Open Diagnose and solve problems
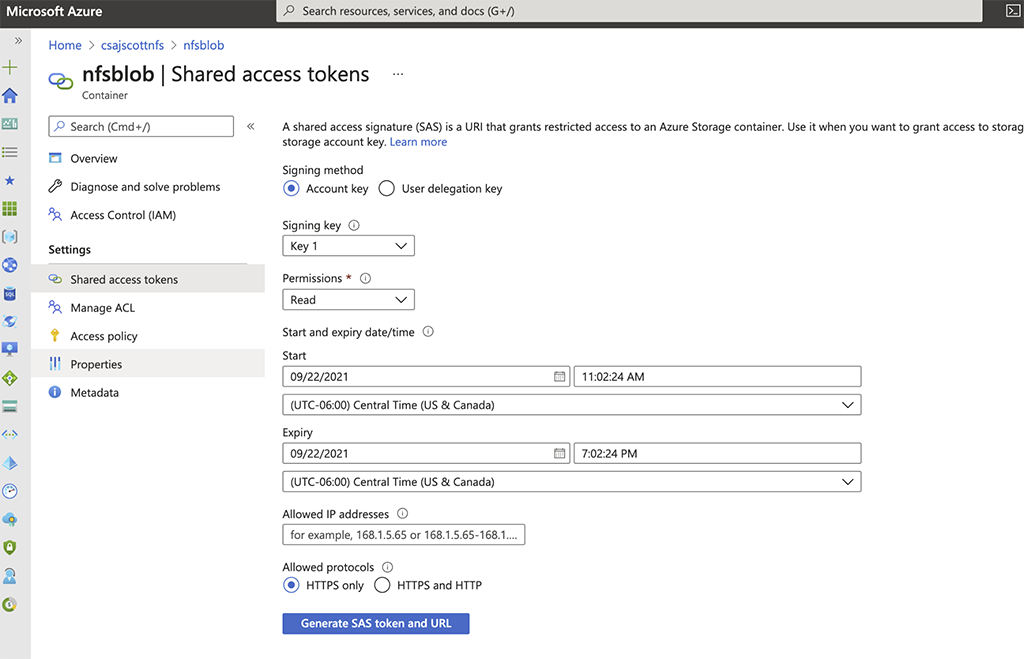The height and width of the screenshot is (659, 1024). coord(148,187)
